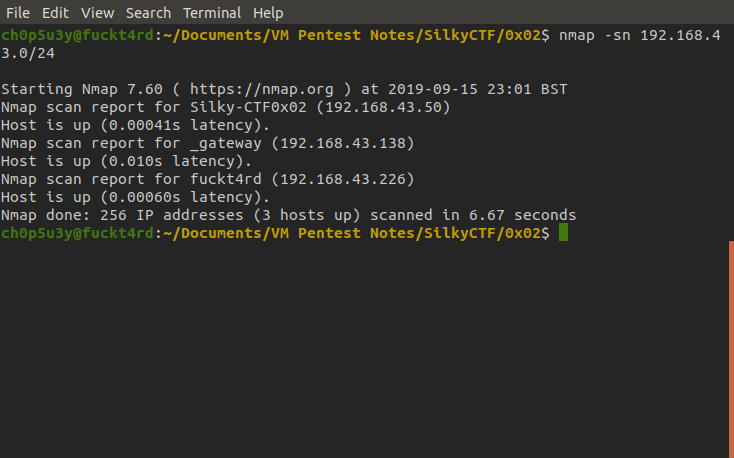Open the Search menu
The width and height of the screenshot is (734, 458).
148,13
